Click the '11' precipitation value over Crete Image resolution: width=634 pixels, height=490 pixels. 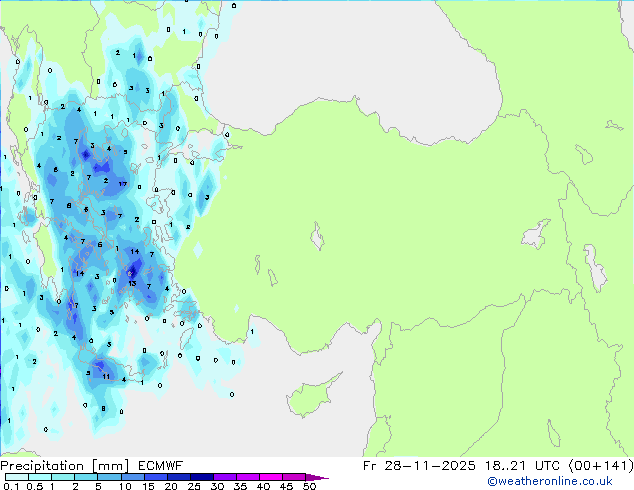[x=106, y=376]
